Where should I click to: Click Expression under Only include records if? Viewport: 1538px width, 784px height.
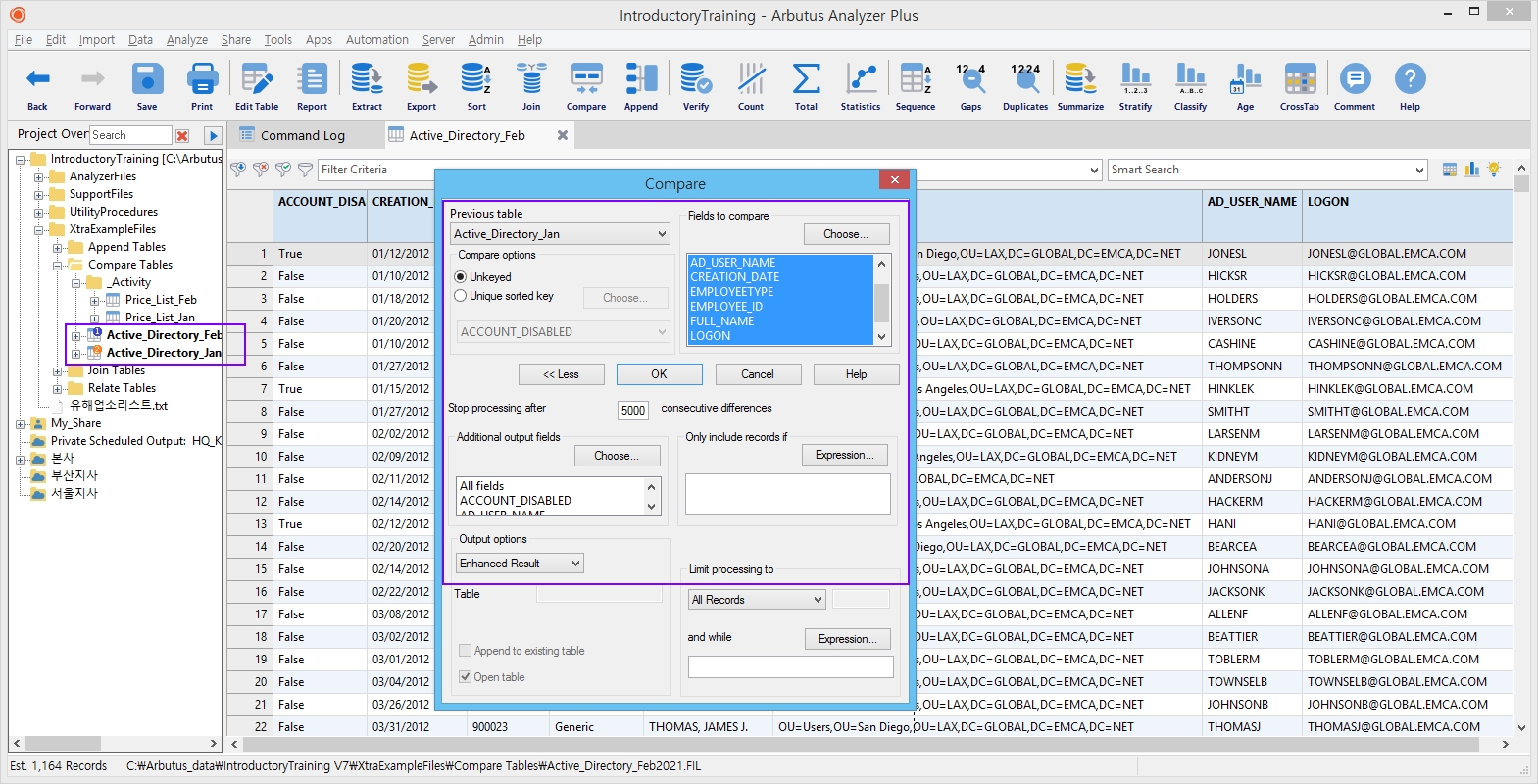(x=845, y=455)
